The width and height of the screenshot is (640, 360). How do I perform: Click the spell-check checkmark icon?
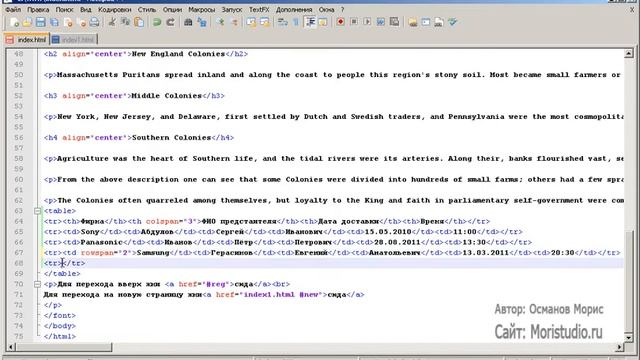452,22
